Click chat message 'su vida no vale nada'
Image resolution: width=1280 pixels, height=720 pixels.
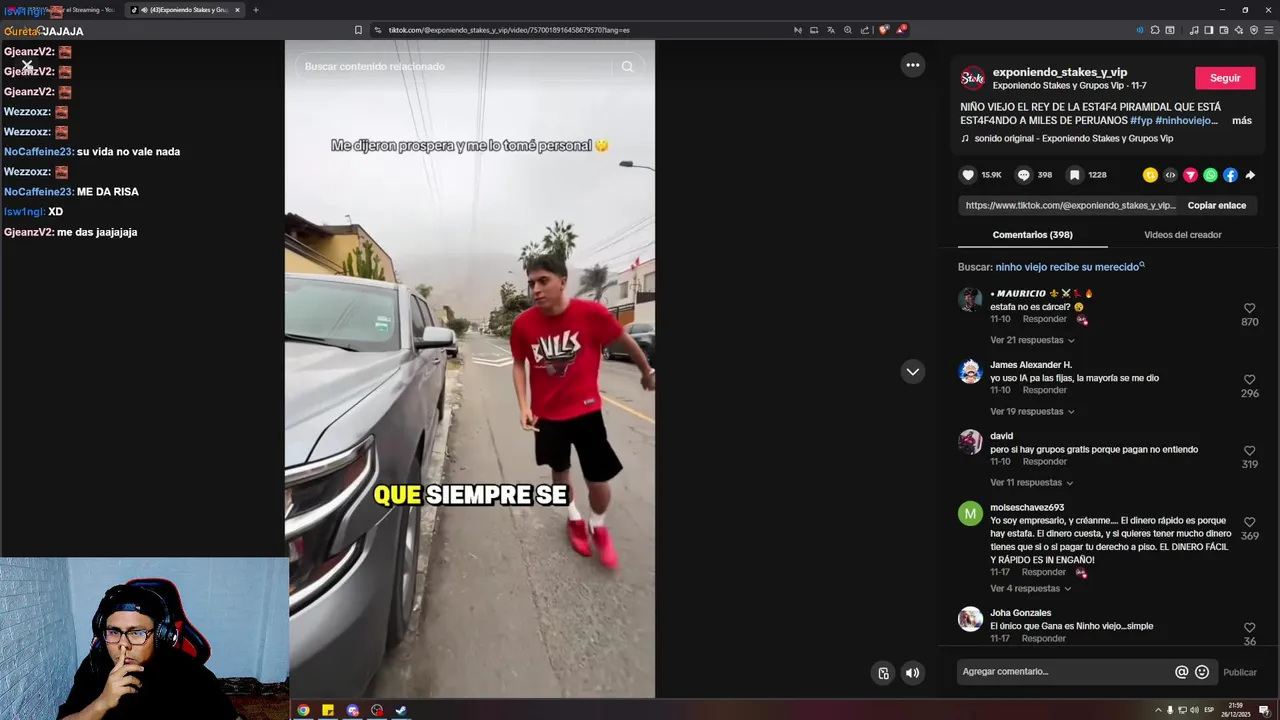128,152
